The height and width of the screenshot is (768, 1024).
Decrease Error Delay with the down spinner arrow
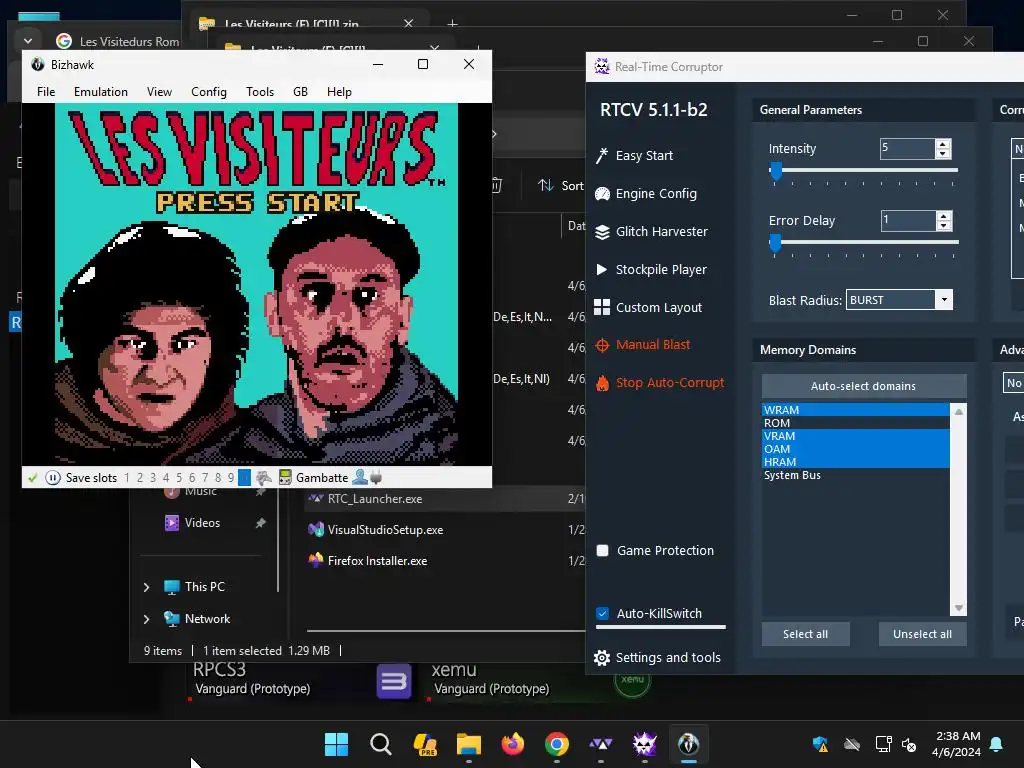[x=944, y=226]
